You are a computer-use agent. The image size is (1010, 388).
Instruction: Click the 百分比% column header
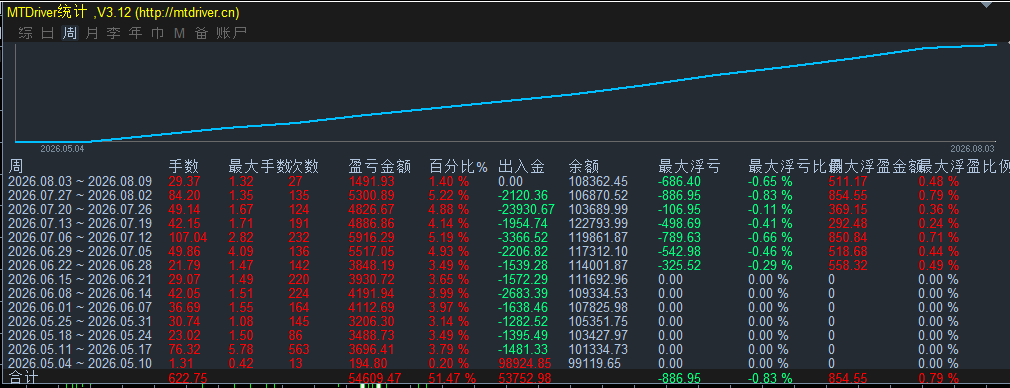[459, 167]
